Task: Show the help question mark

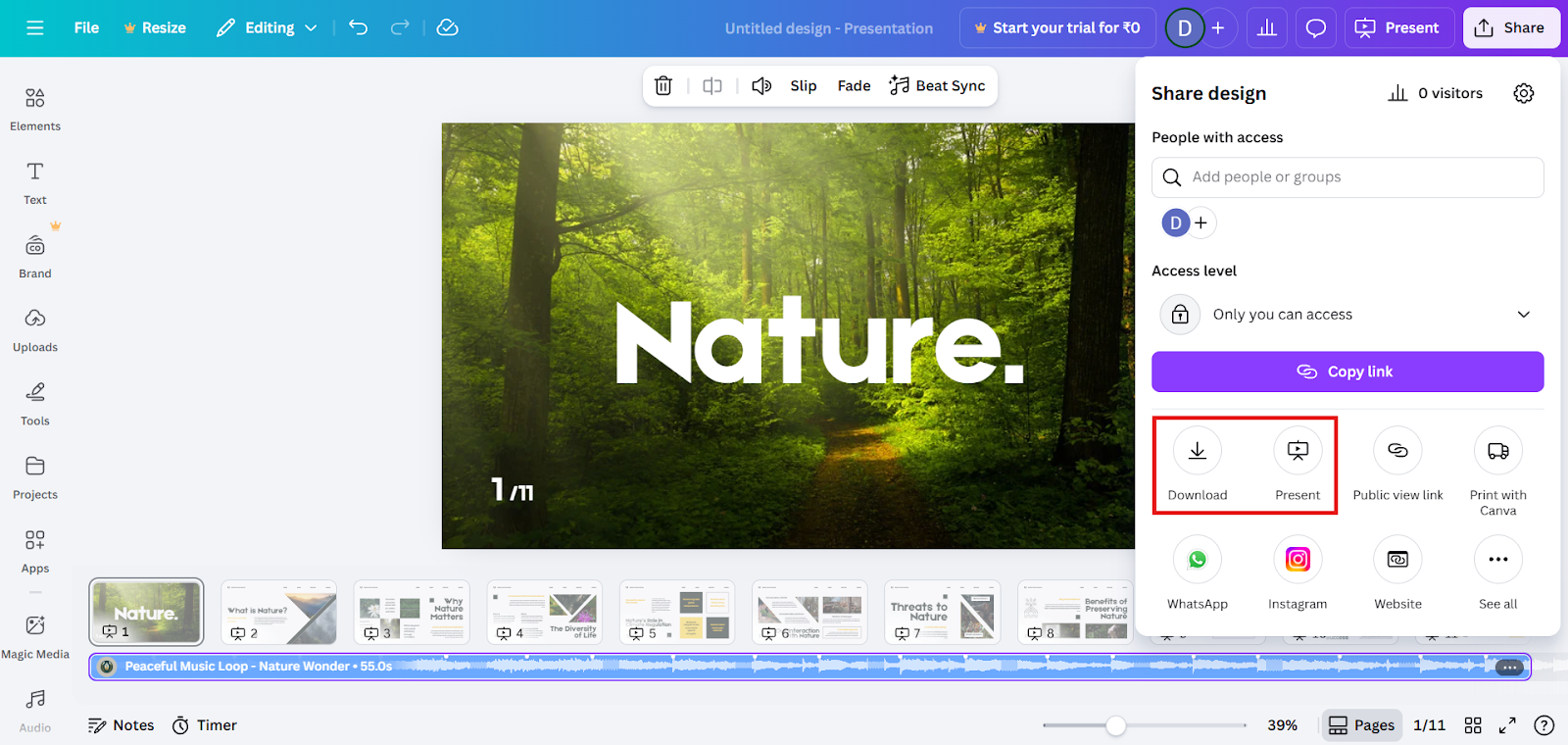Action: (x=1544, y=725)
